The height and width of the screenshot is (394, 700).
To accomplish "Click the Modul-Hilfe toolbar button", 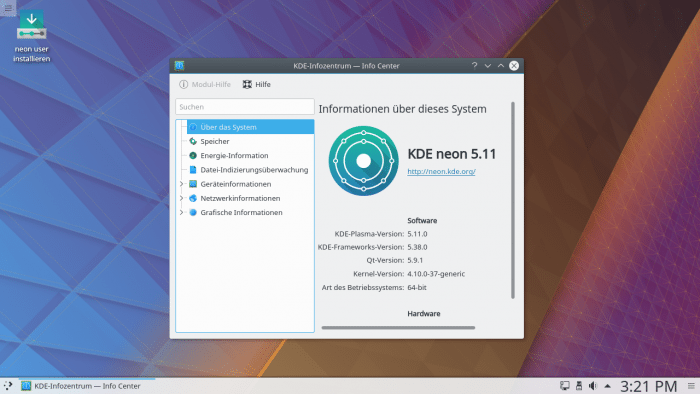I will (205, 84).
